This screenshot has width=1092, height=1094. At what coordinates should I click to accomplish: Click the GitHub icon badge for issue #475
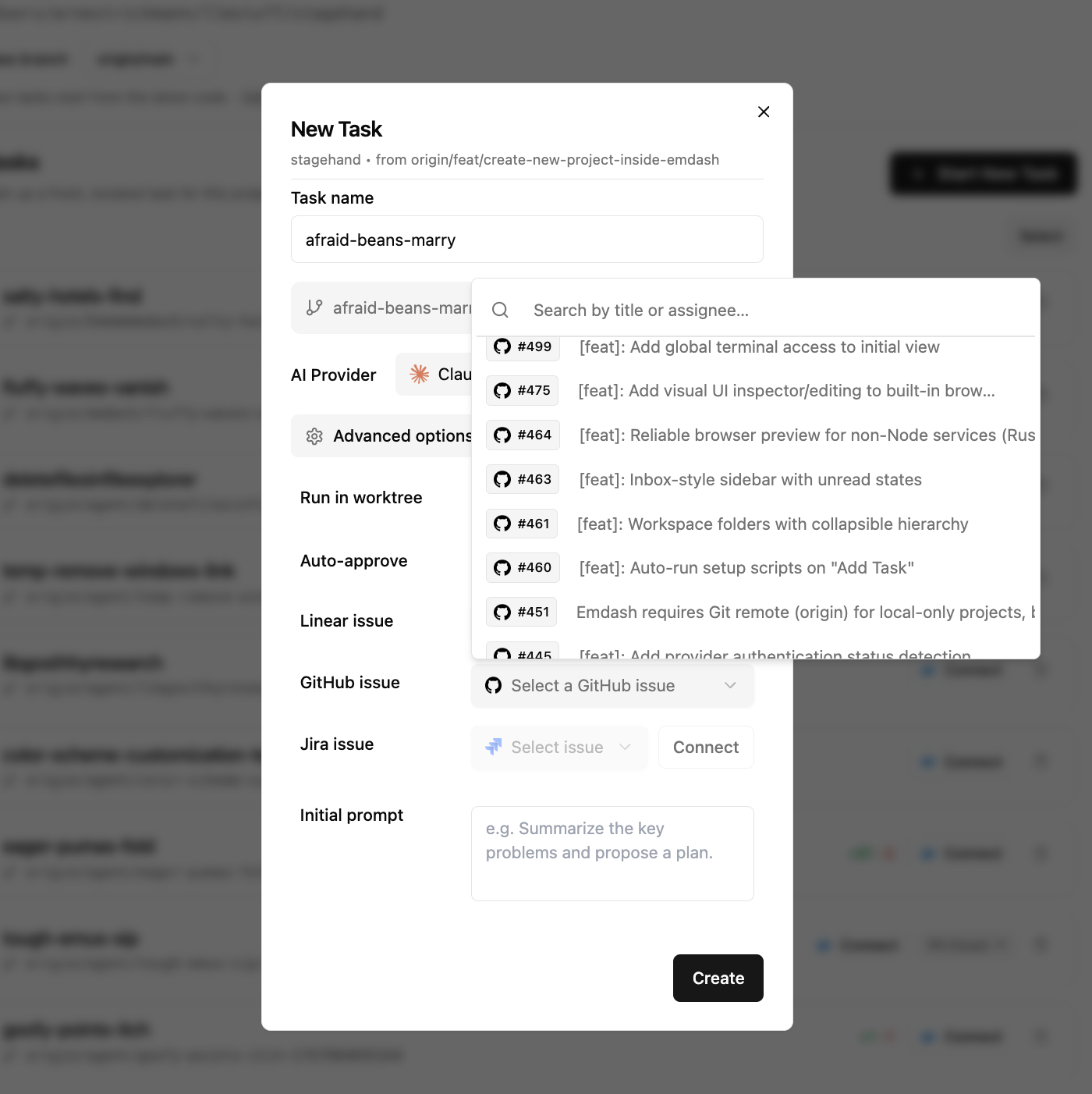click(x=522, y=391)
